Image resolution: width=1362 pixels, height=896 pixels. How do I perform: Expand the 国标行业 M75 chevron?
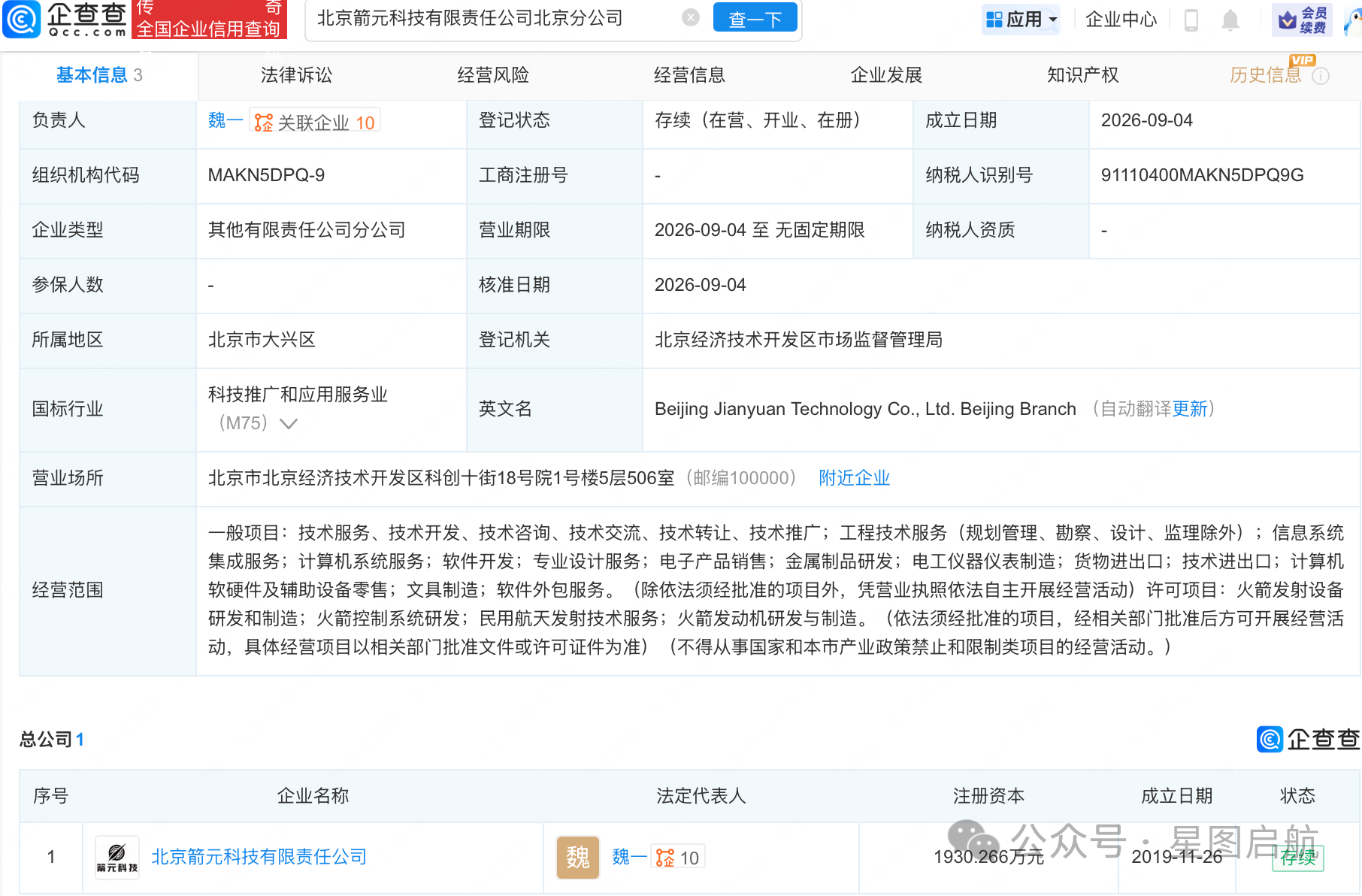pos(289,424)
